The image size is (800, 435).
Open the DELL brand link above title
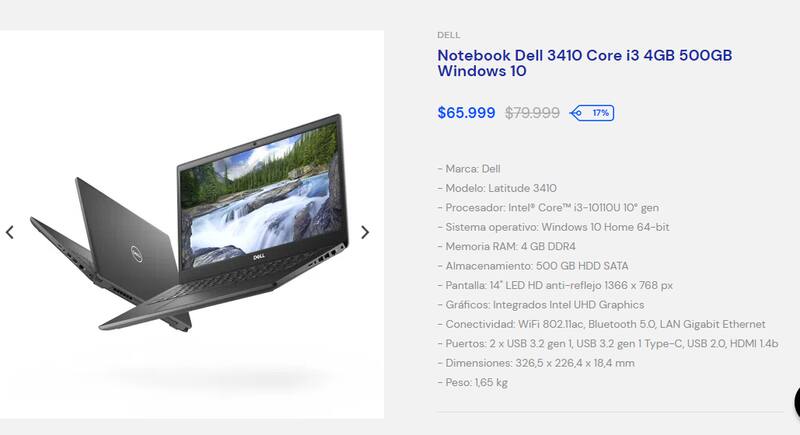[448, 35]
